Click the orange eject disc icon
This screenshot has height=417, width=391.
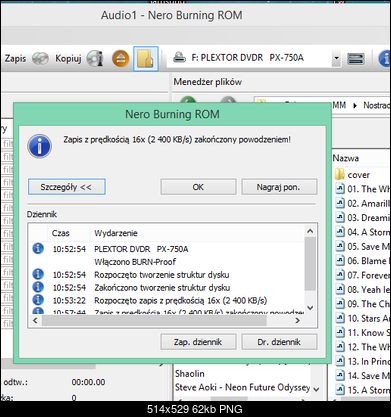pos(120,59)
